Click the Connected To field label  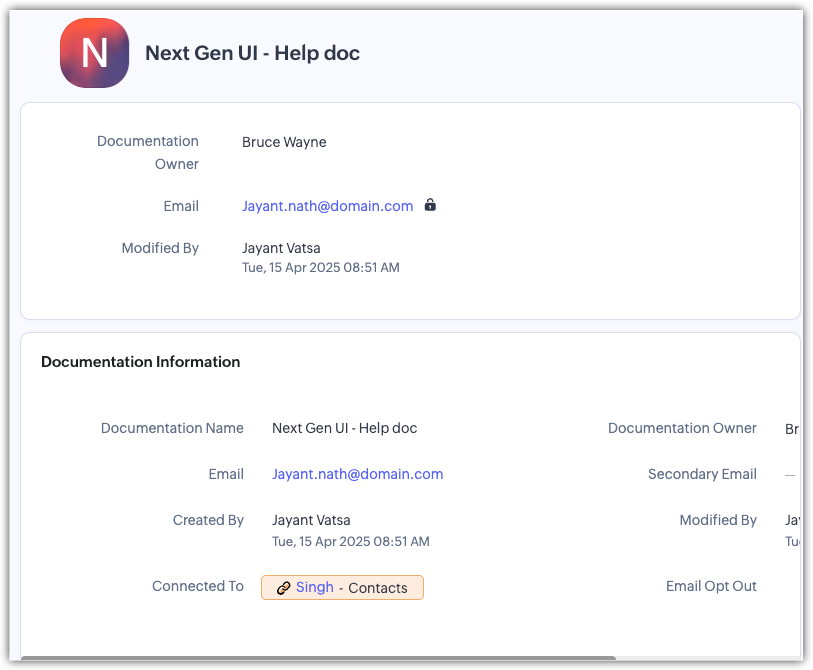click(x=198, y=586)
